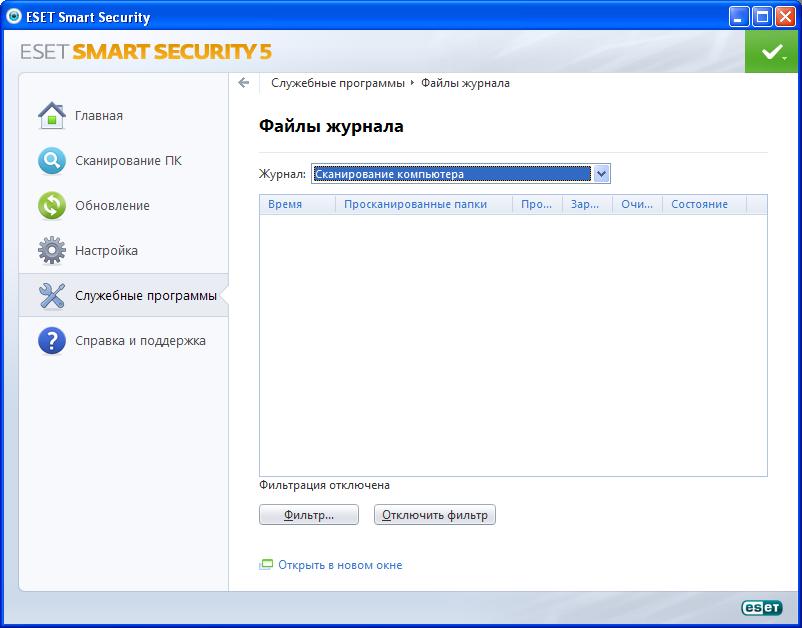
Task: Click the magnifier Computer Scan icon
Action: (x=52, y=161)
